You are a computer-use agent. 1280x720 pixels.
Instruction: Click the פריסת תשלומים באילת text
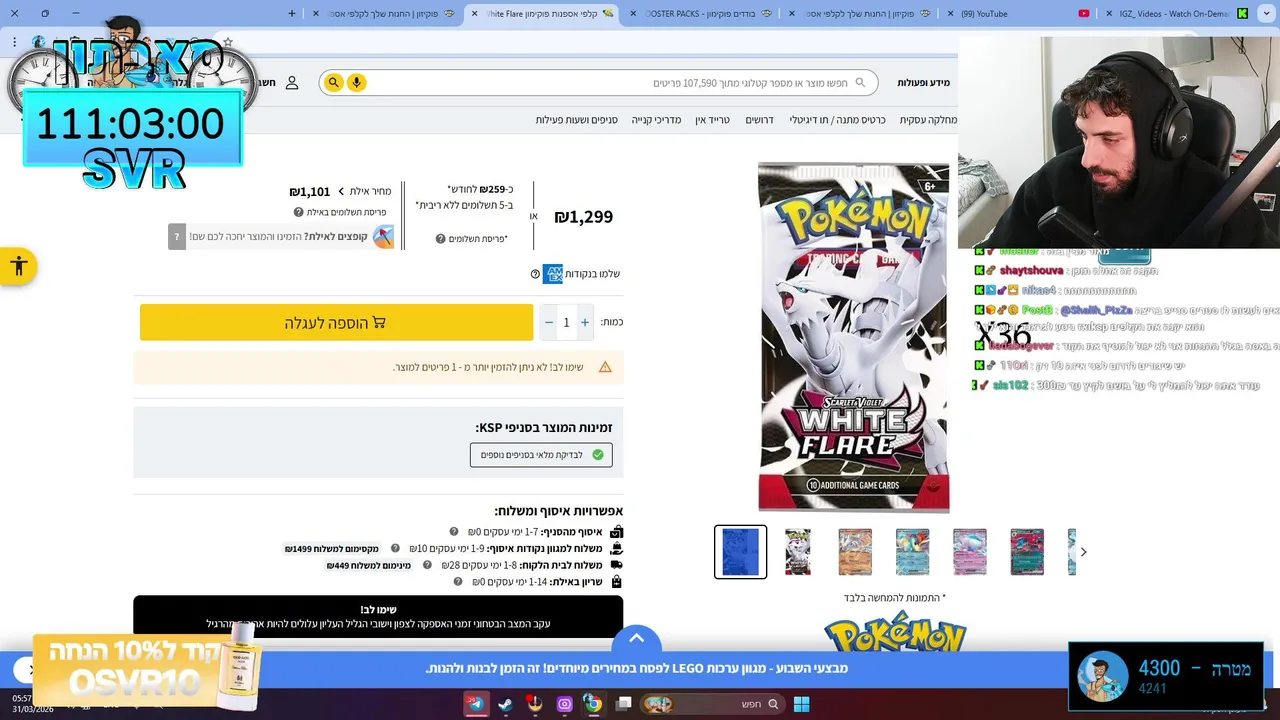(346, 212)
